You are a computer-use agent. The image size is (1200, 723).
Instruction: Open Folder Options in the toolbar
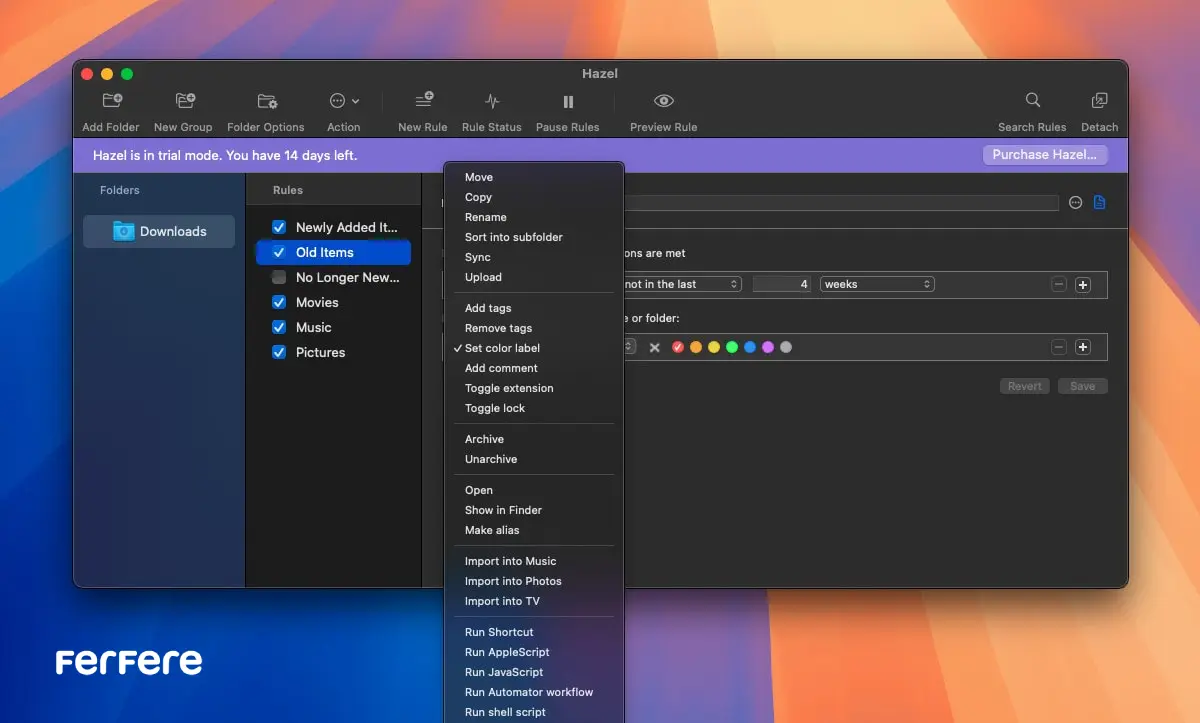(266, 101)
